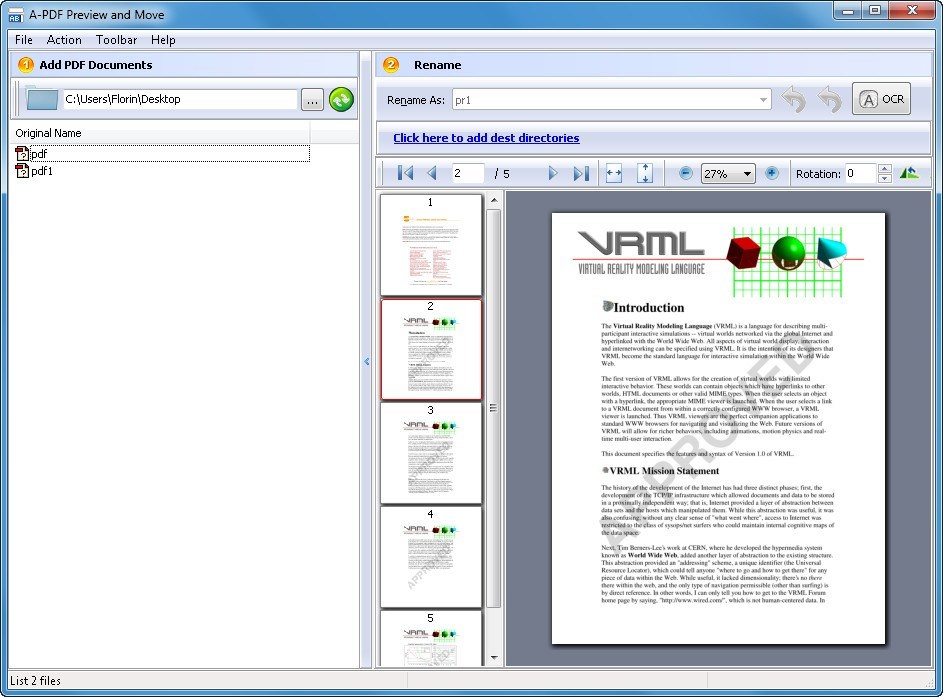Jump to the last page
943x697 pixels.
(580, 173)
